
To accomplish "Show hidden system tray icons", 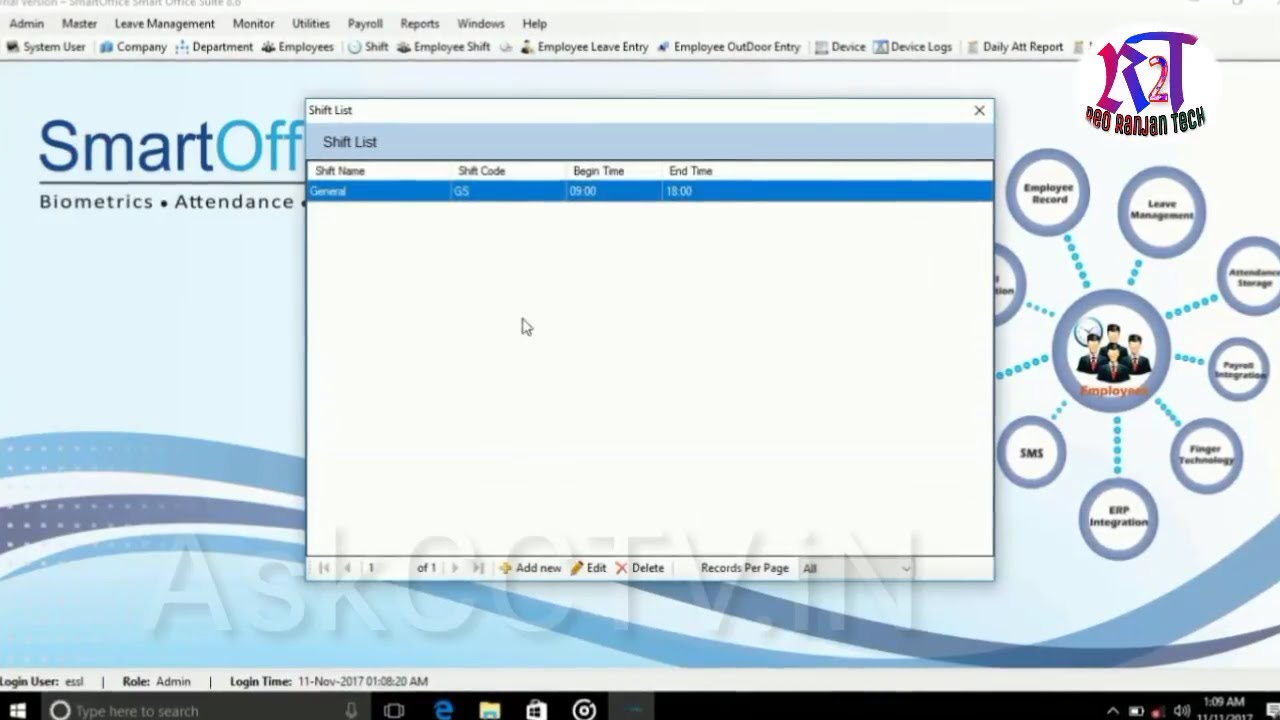I will (1112, 711).
